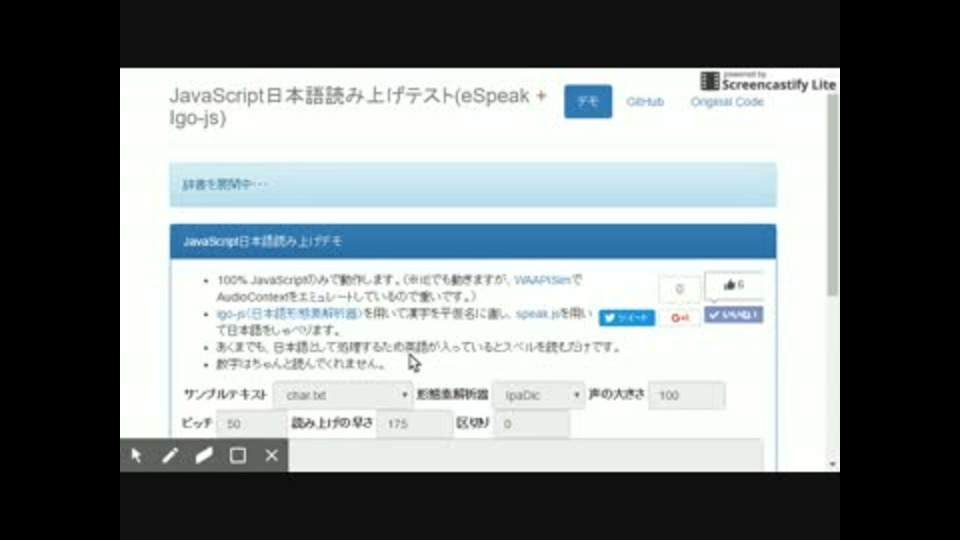Open the Original Code link
Screen dimensions: 960x540
click(x=727, y=102)
